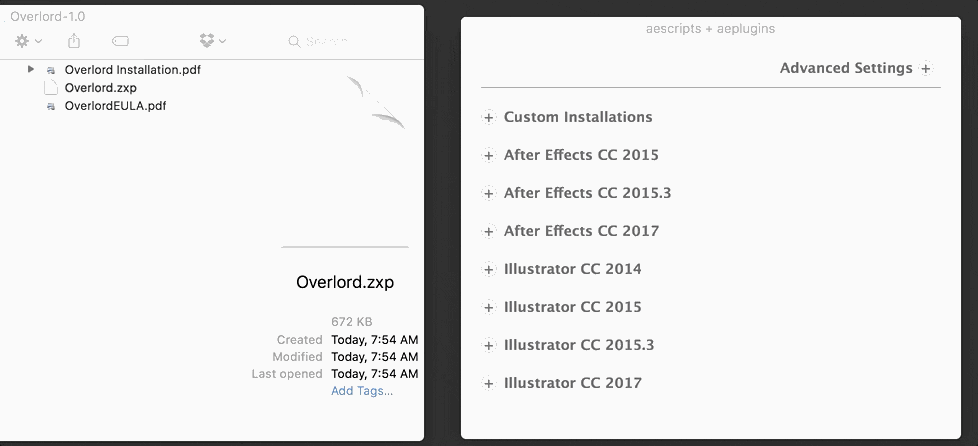The height and width of the screenshot is (446, 978).
Task: Click the Share icon in Finder toolbar
Action: 74,41
